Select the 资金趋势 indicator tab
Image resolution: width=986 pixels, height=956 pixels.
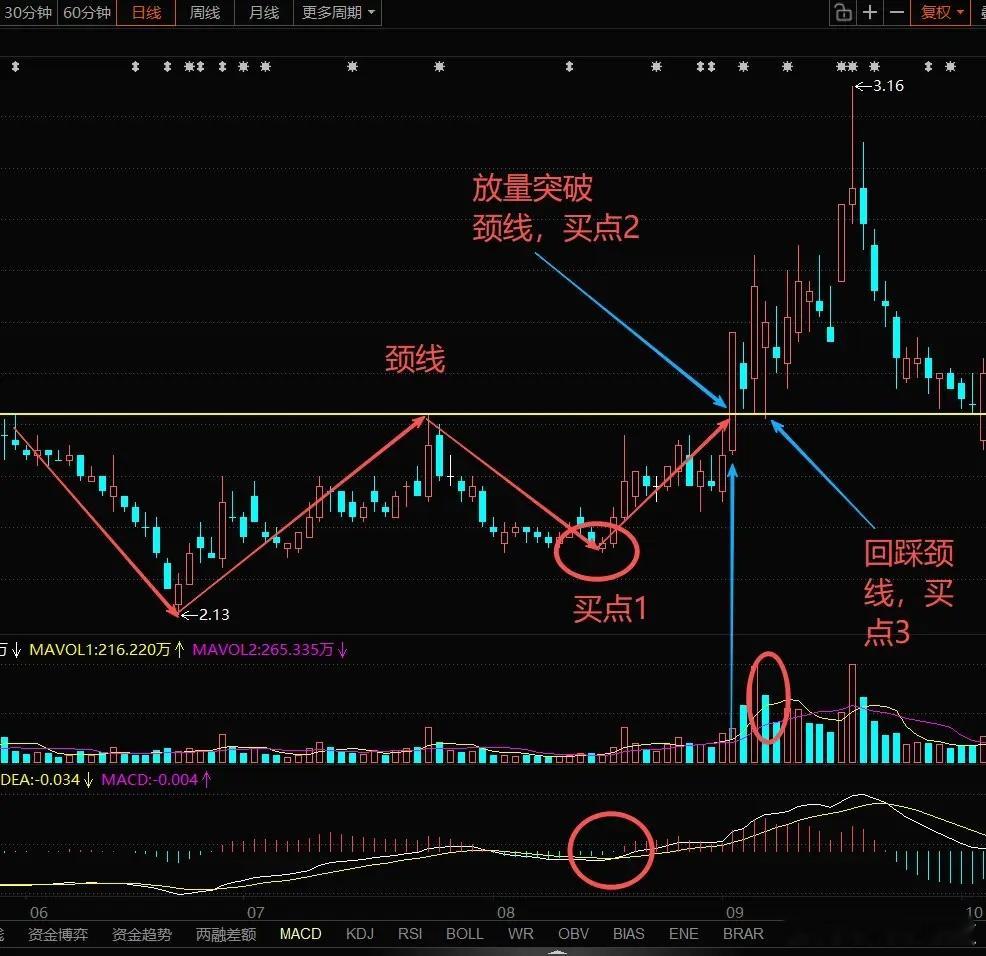pos(142,934)
